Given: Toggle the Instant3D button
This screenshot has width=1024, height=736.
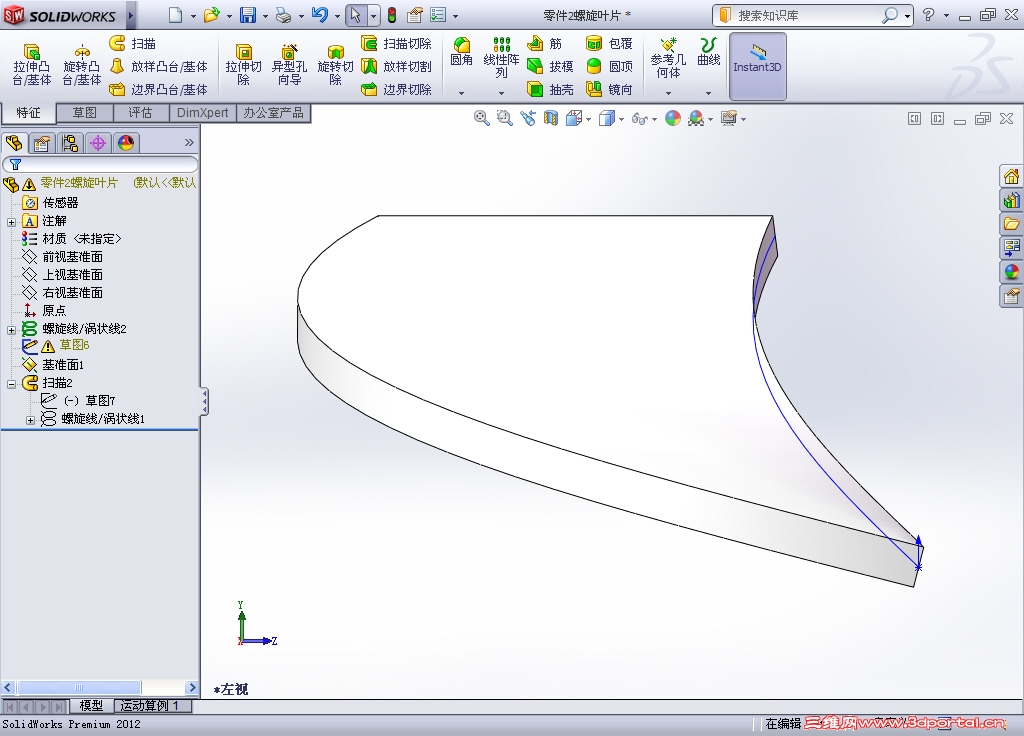Looking at the screenshot, I should (x=757, y=66).
